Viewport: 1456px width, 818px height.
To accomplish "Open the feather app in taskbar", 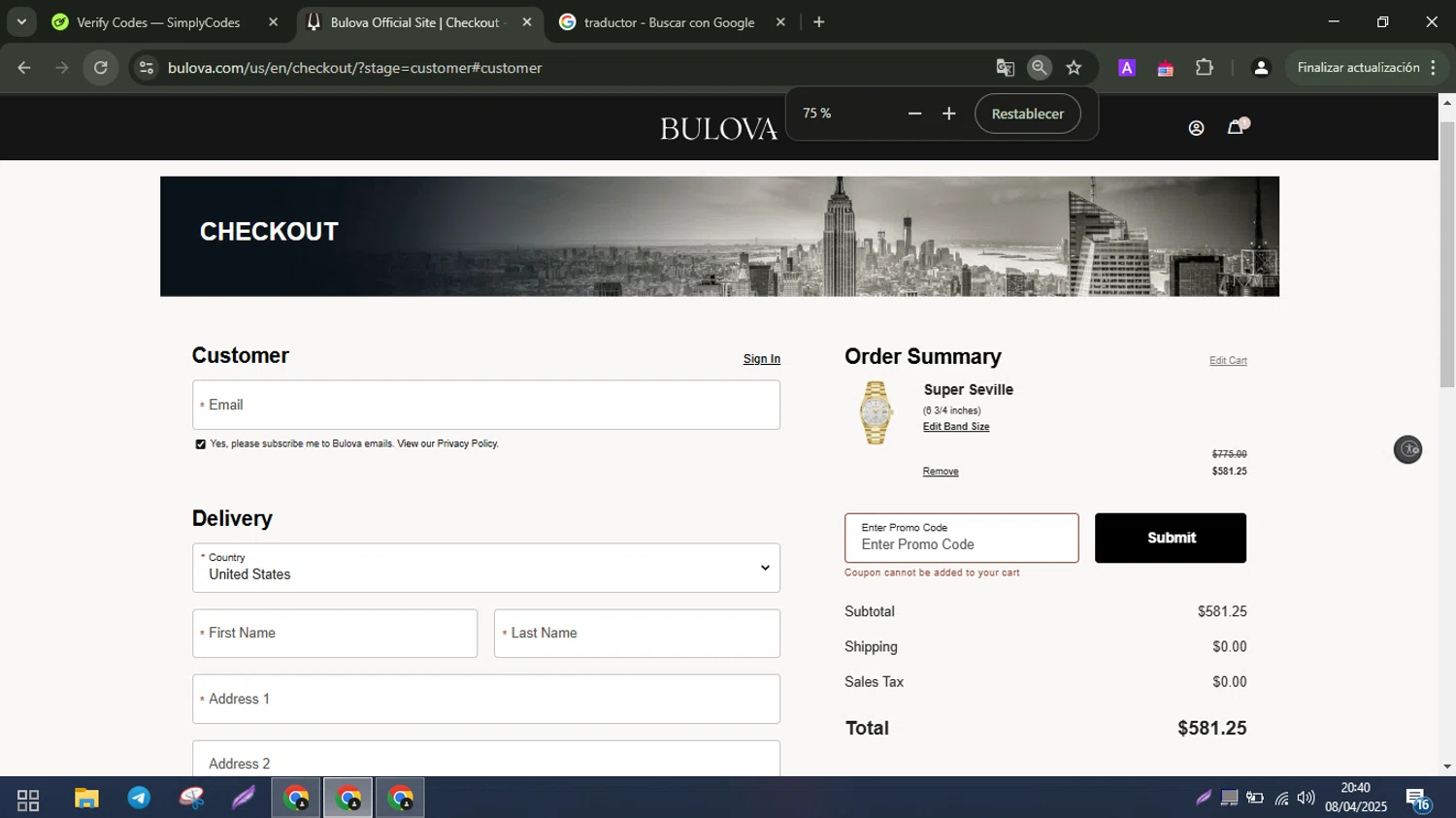I will 243,799.
